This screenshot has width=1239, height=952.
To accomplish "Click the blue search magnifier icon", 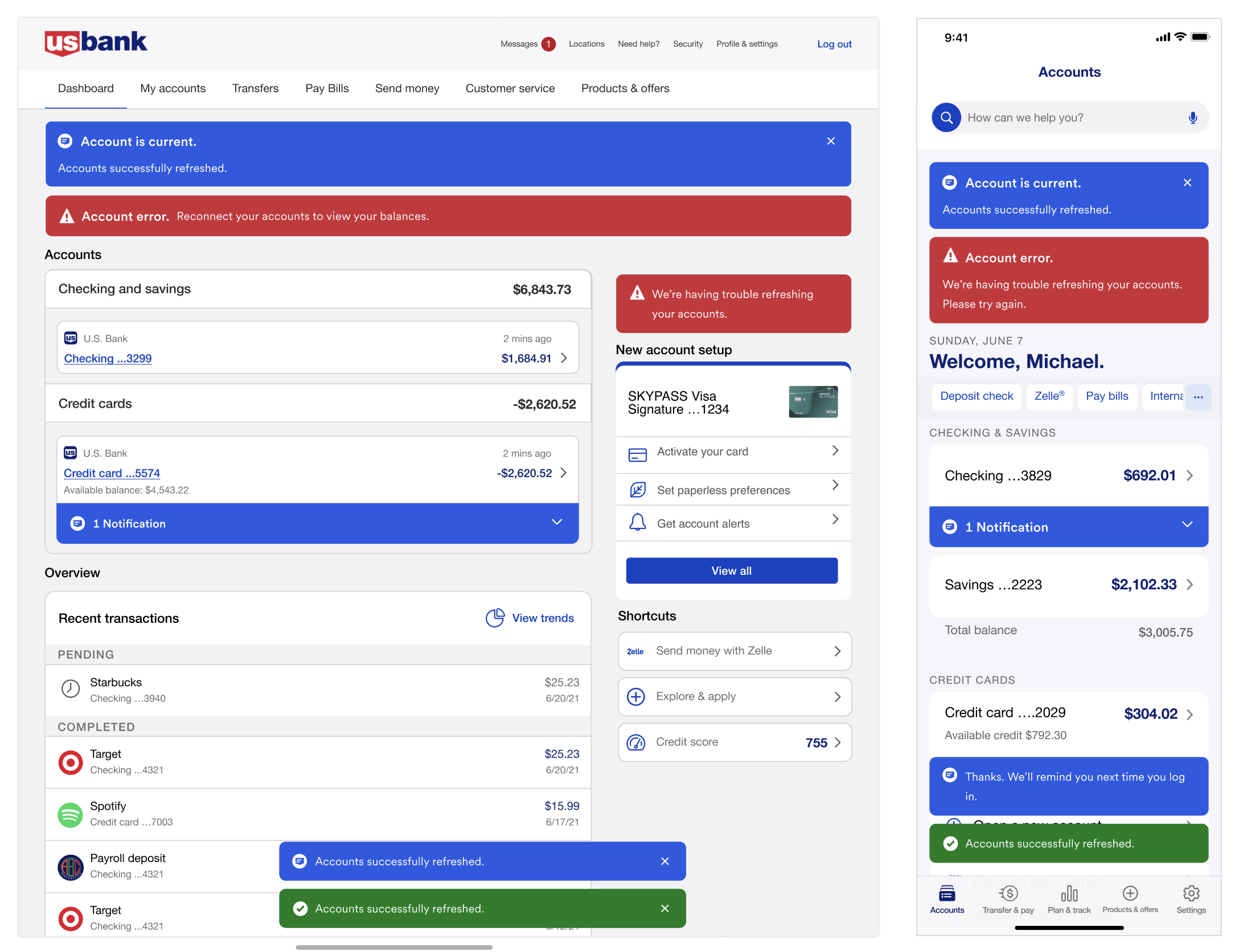I will click(x=946, y=118).
